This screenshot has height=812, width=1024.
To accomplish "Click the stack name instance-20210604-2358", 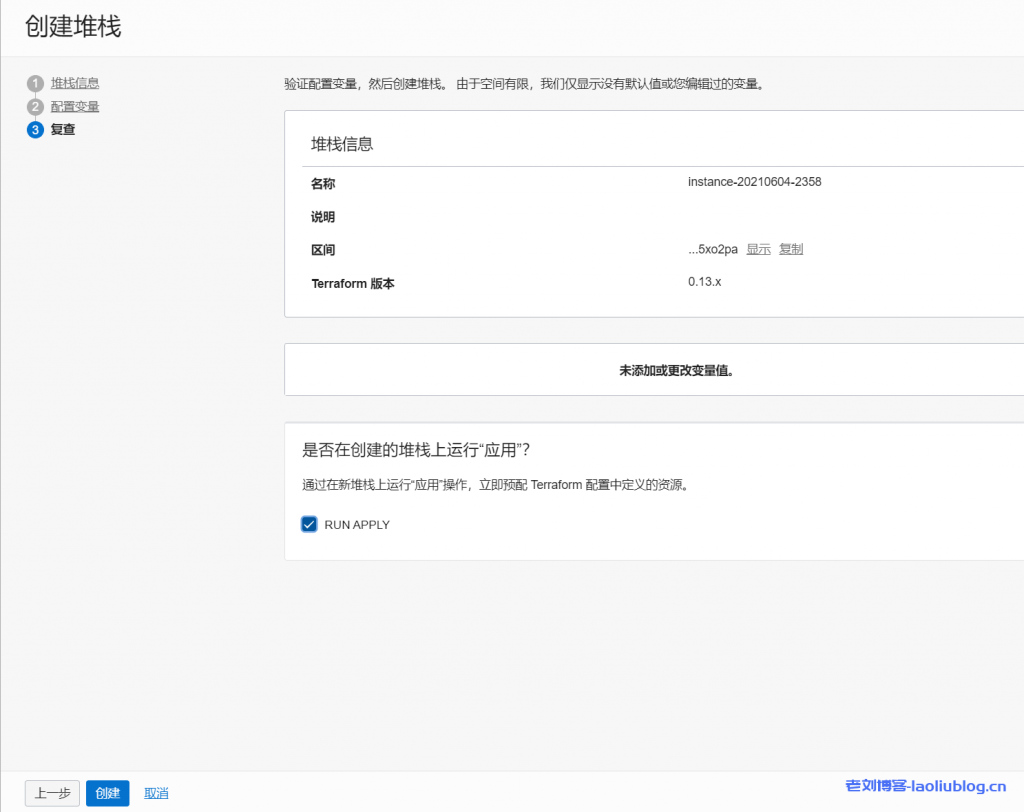I will coord(754,182).
